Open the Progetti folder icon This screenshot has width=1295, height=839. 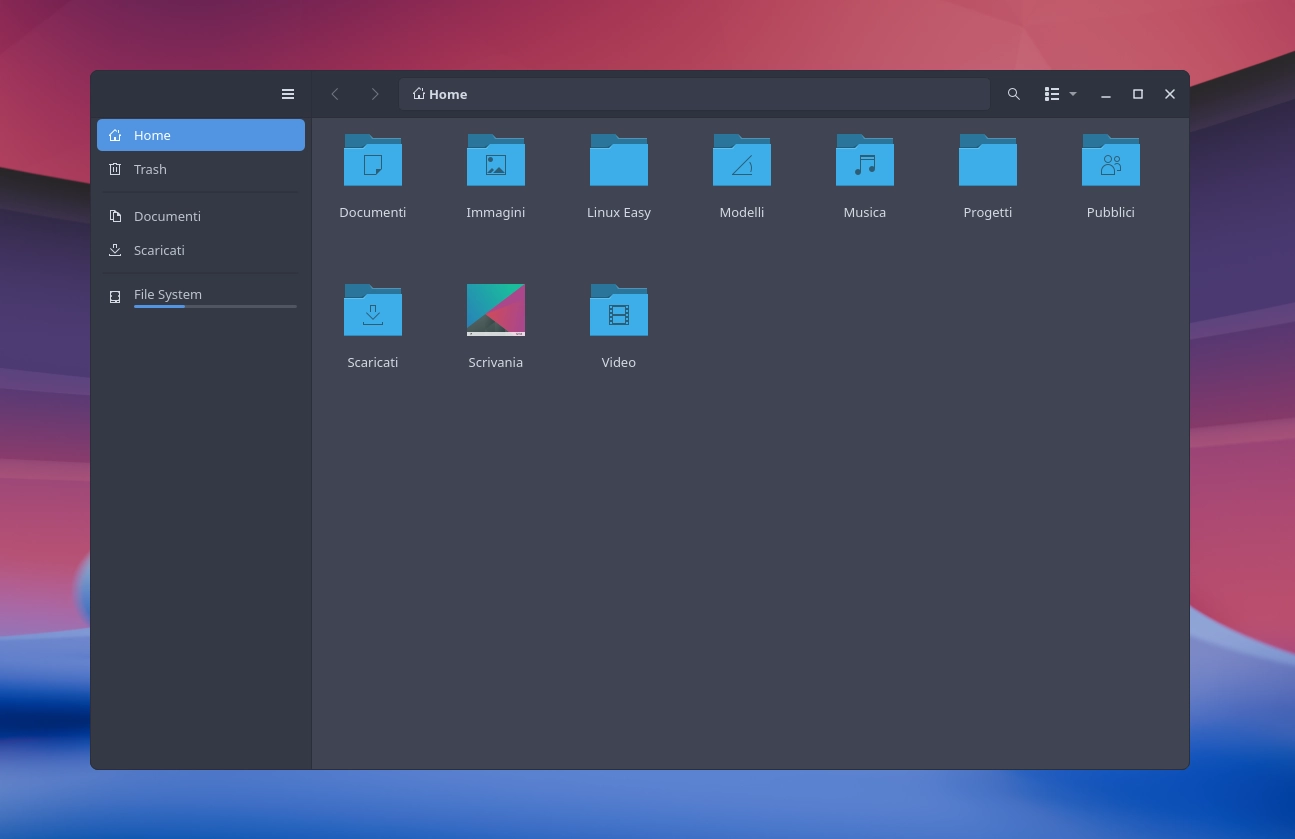coord(988,160)
